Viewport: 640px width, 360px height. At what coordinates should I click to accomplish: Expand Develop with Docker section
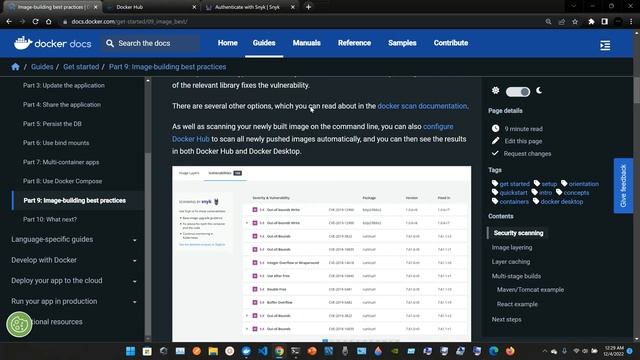[x=73, y=260]
